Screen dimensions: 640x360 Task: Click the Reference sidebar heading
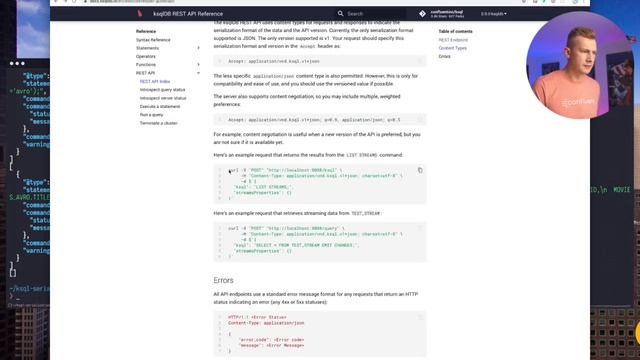point(146,31)
